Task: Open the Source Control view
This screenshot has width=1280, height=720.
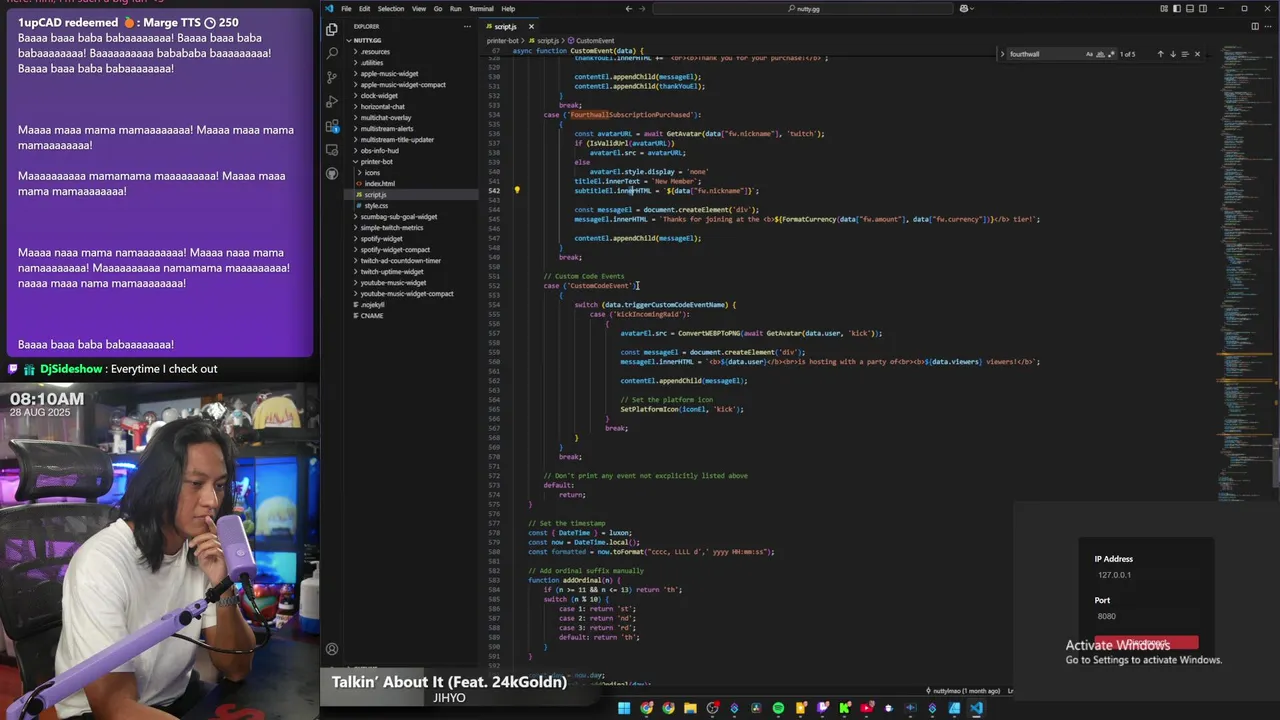Action: click(x=332, y=77)
